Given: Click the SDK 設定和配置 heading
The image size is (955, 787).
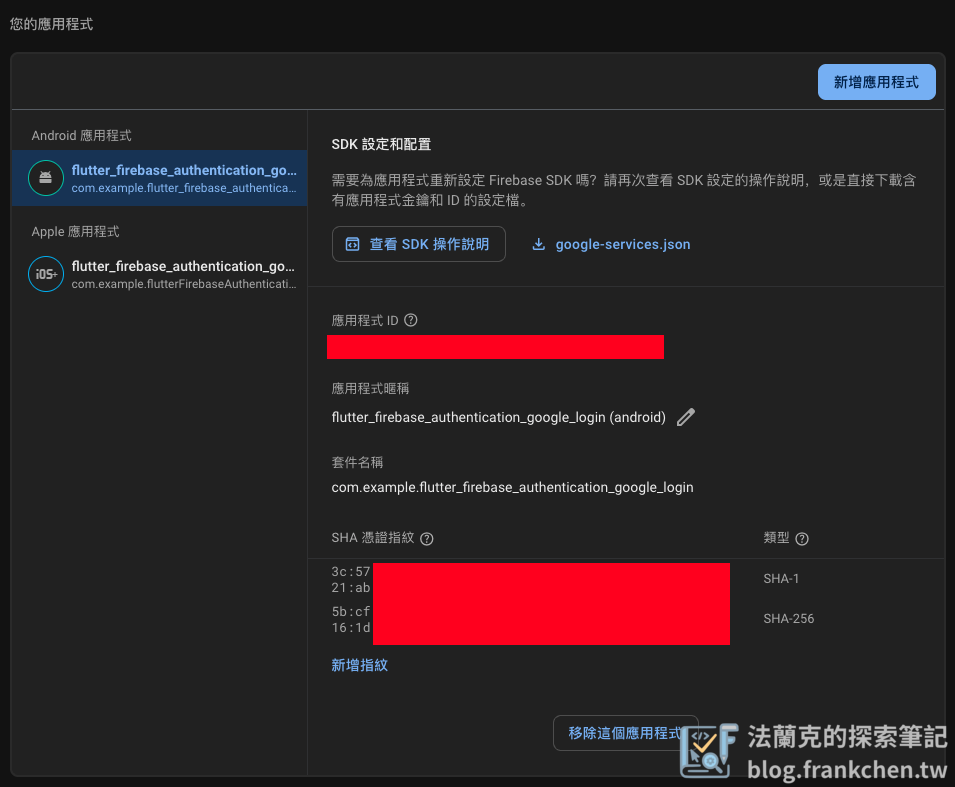Looking at the screenshot, I should [x=381, y=144].
